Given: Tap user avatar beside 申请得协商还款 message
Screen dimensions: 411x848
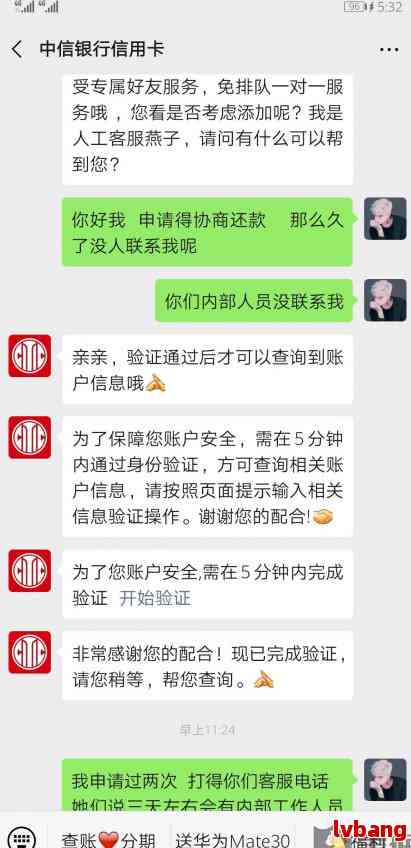Looking at the screenshot, I should [x=385, y=218].
